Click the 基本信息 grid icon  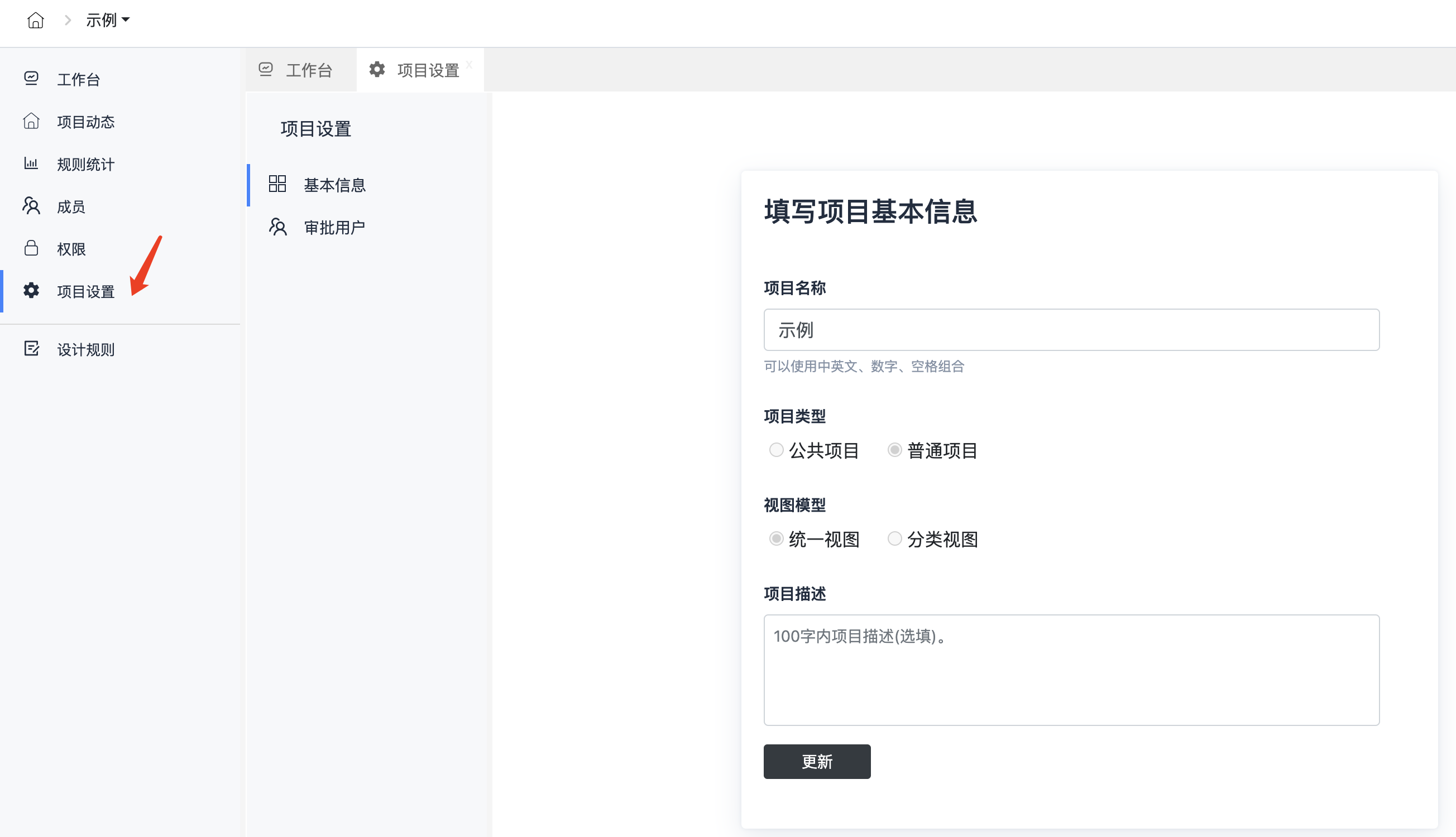[277, 184]
